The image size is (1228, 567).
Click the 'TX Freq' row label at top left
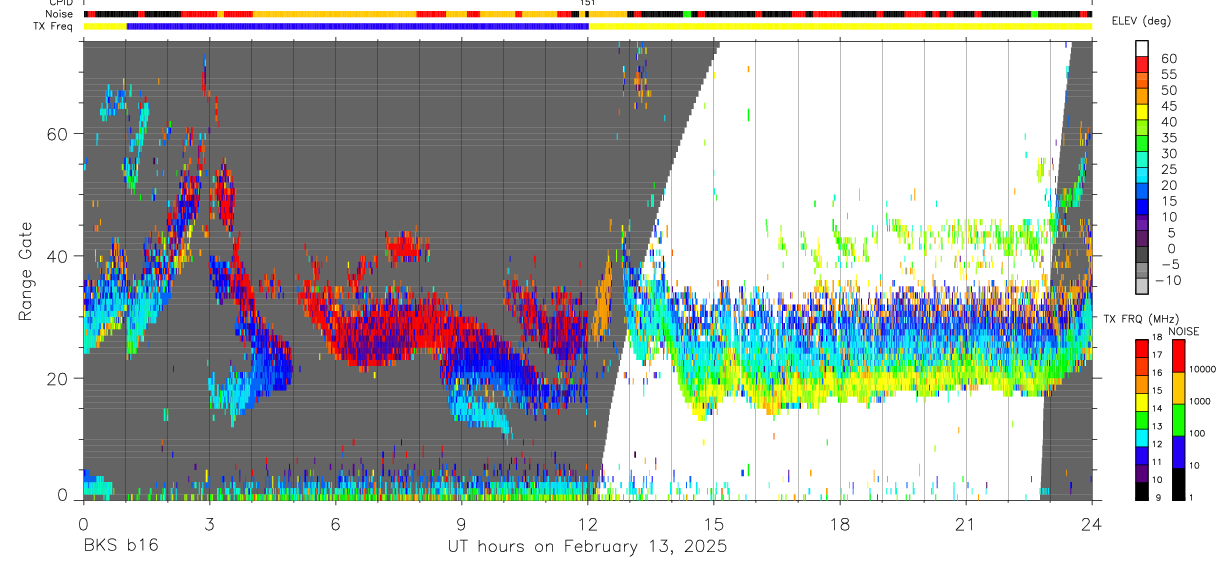(54, 26)
